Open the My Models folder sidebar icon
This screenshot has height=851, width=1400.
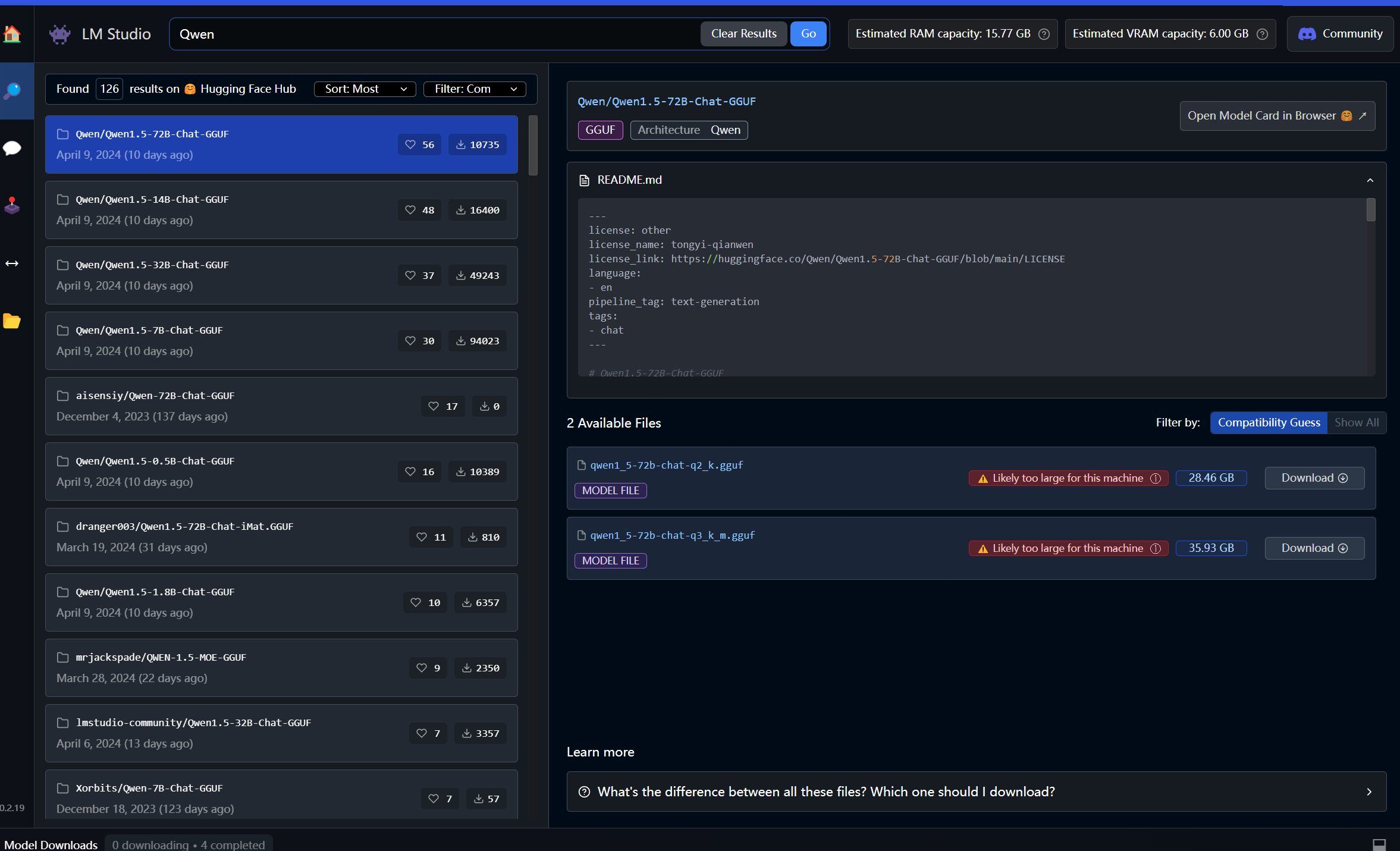click(12, 321)
